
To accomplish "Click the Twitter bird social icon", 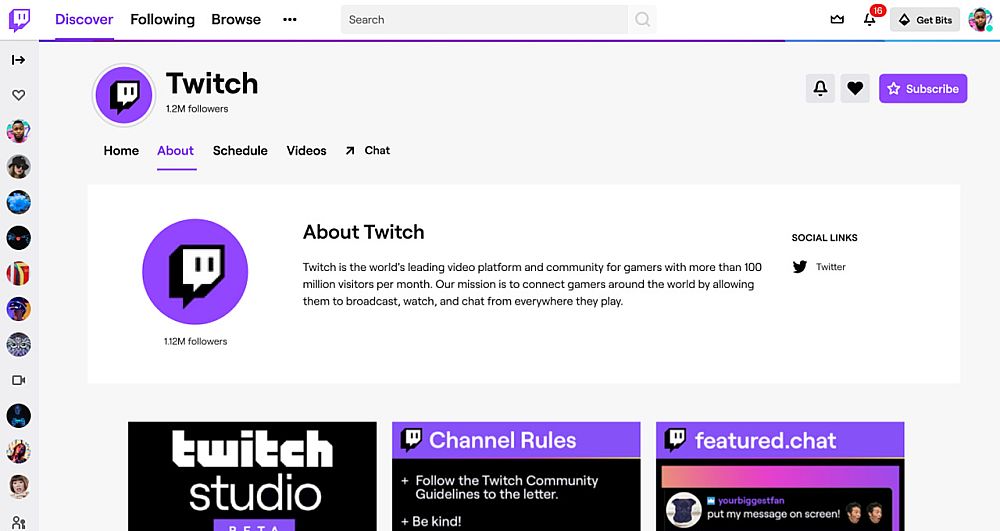I will 800,267.
